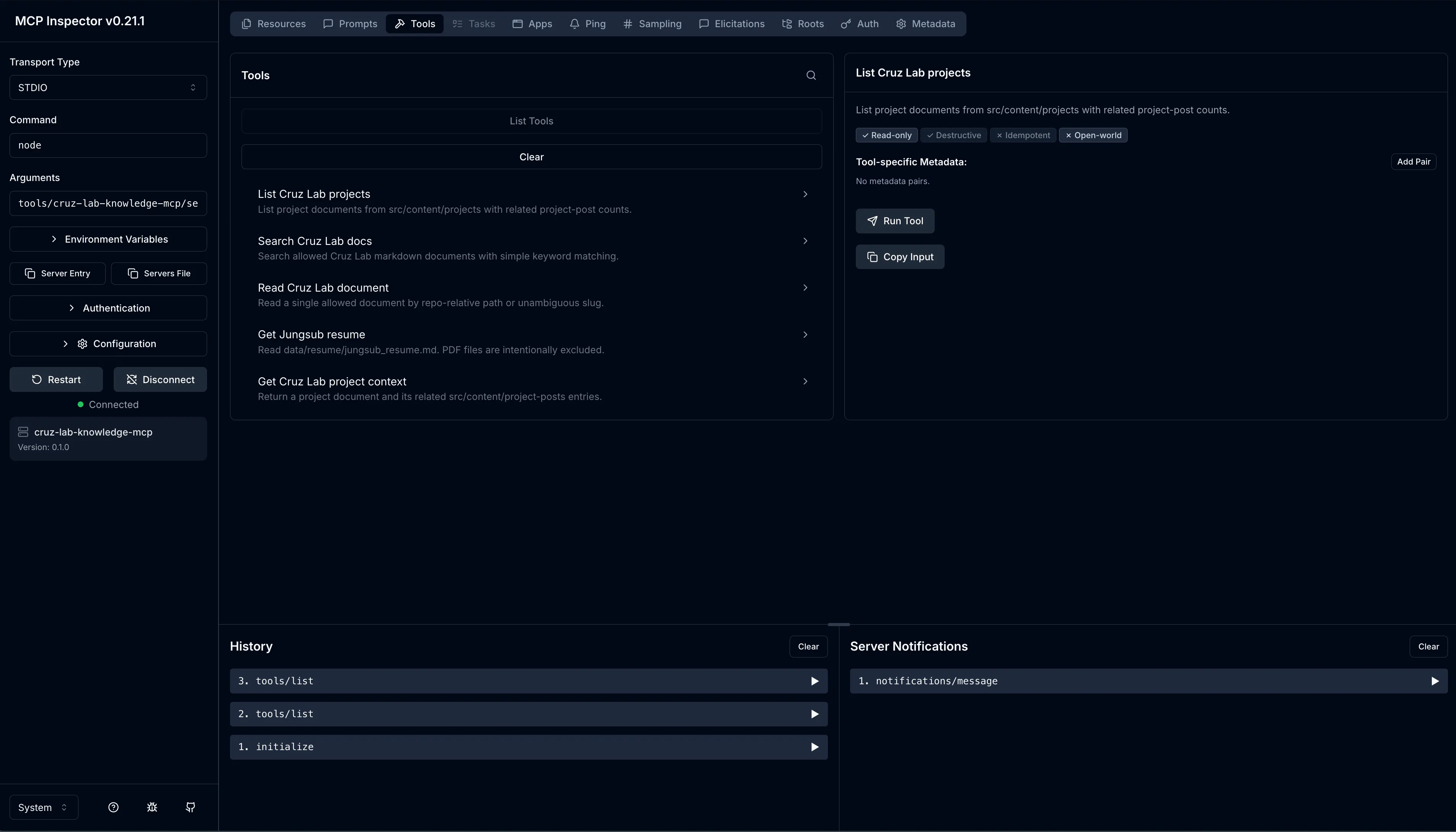This screenshot has height=832, width=1456.
Task: Clear the History panel
Action: 809,647
